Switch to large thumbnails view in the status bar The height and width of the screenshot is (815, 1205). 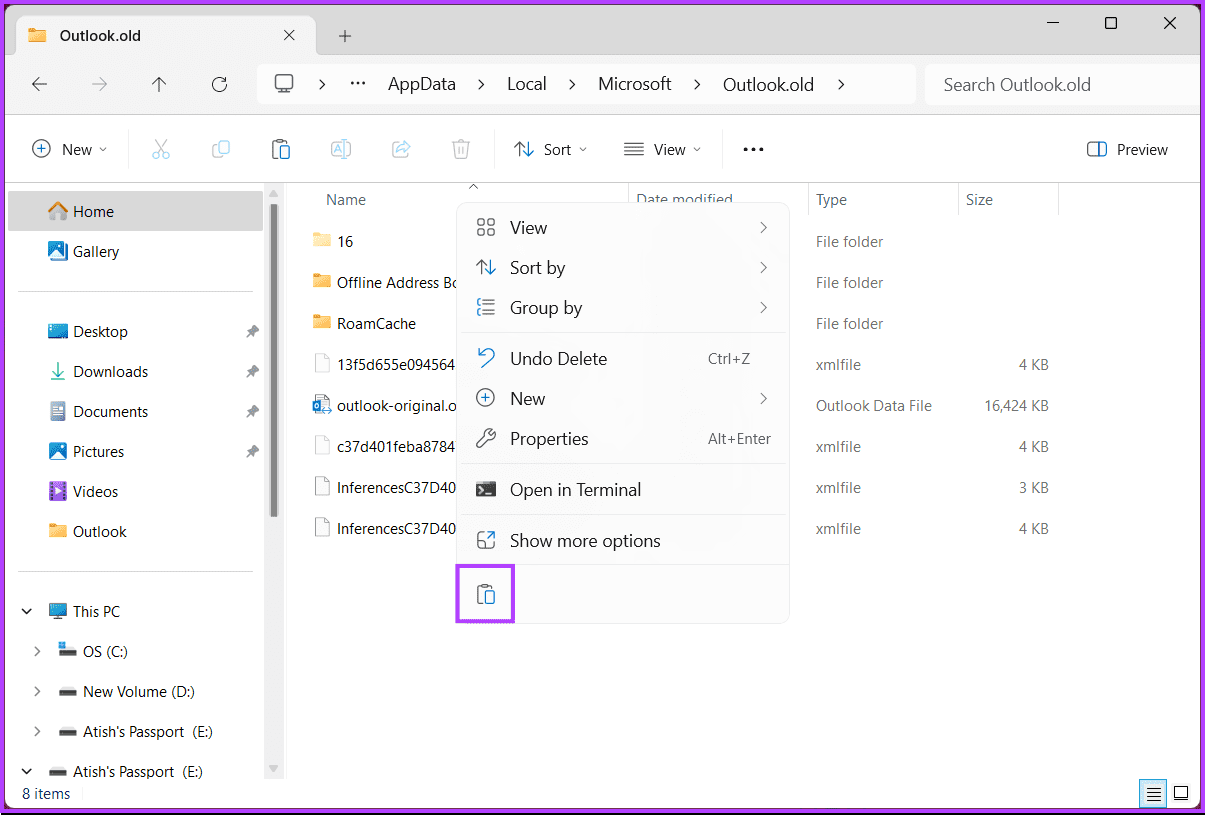[x=1181, y=793]
